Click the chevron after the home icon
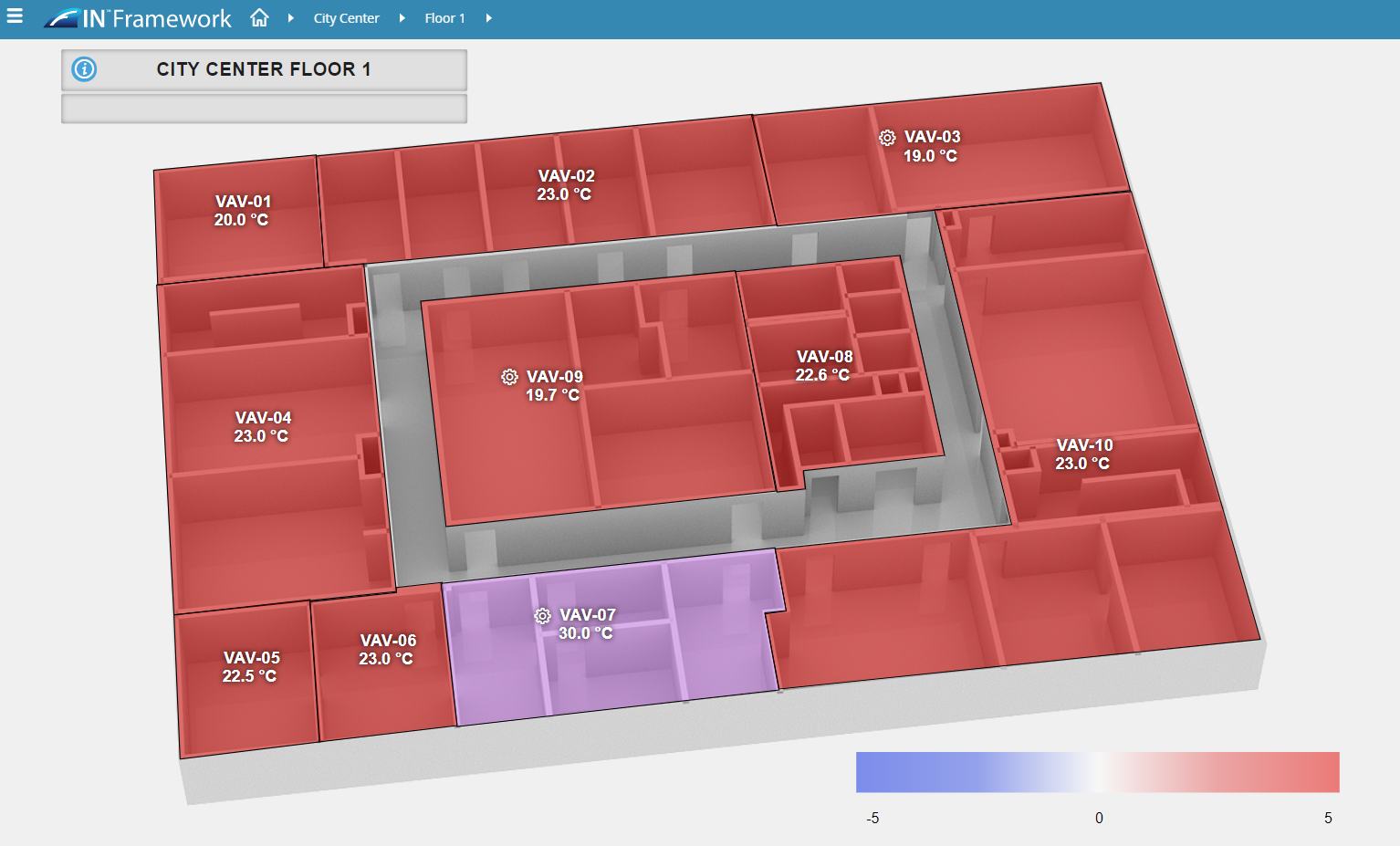The image size is (1400, 846). pyautogui.click(x=289, y=17)
